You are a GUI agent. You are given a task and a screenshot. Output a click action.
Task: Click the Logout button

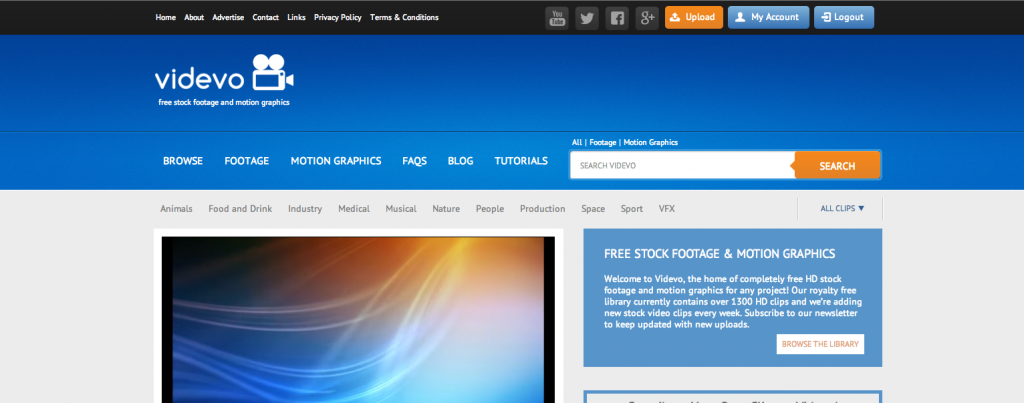[x=844, y=18]
